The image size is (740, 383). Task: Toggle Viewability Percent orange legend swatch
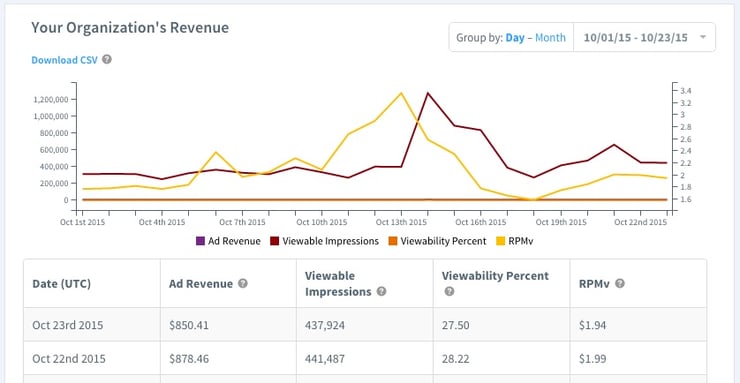pos(393,241)
